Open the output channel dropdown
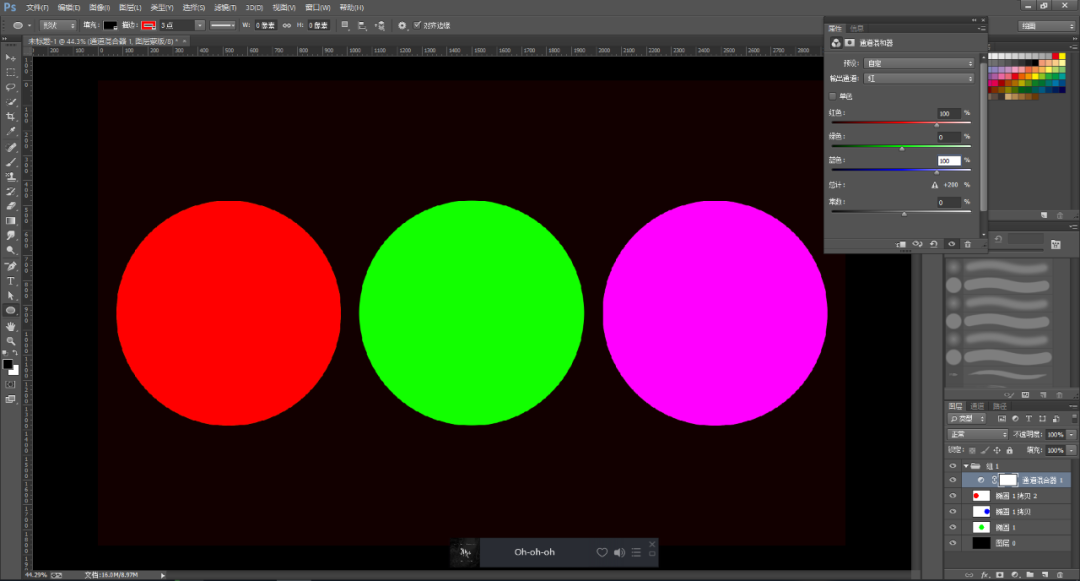The width and height of the screenshot is (1080, 581). [919, 78]
